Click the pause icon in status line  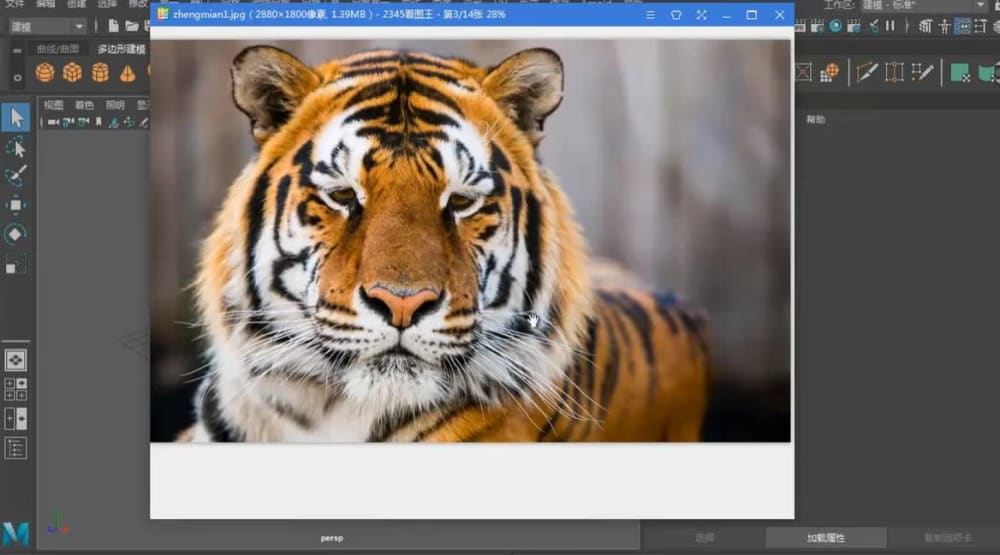[890, 26]
